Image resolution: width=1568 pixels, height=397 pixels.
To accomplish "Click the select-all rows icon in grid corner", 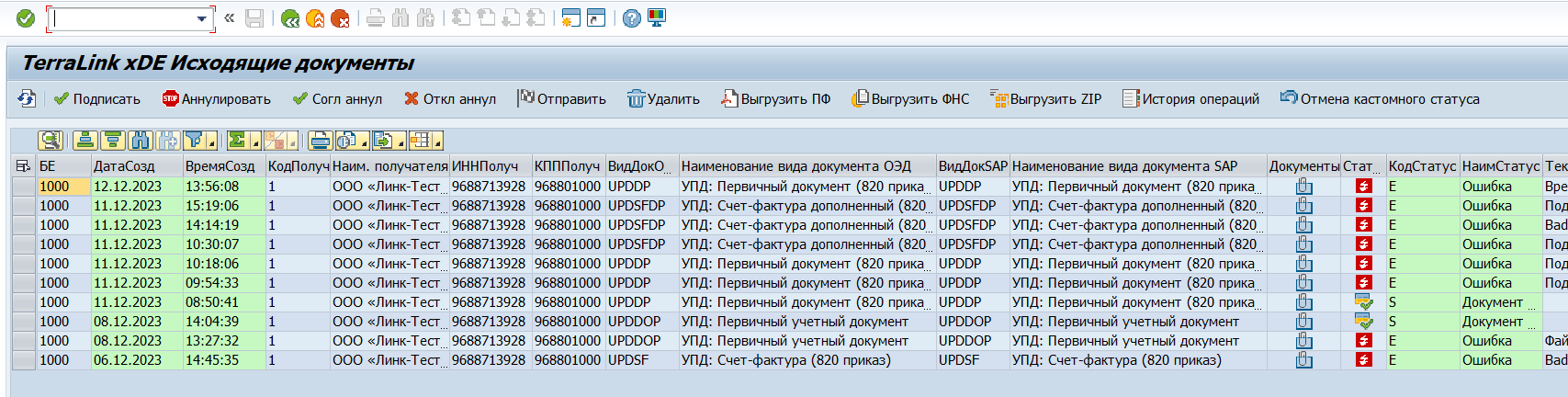I will pos(23,166).
